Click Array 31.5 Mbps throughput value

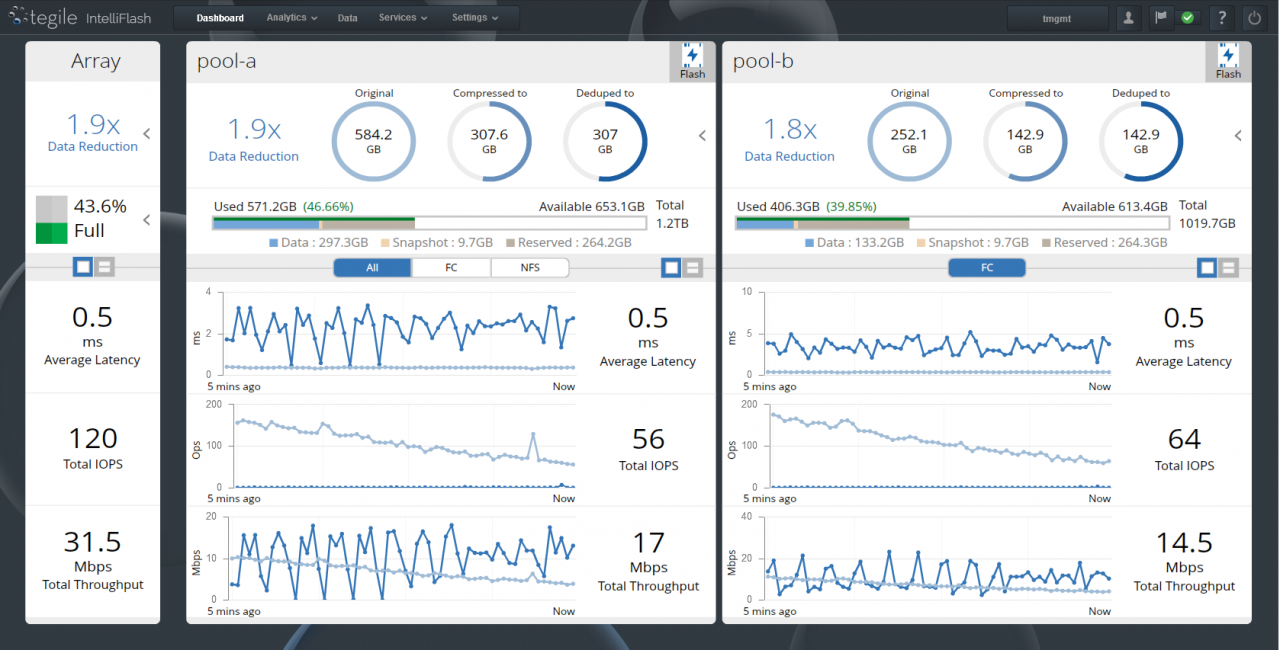[x=93, y=541]
